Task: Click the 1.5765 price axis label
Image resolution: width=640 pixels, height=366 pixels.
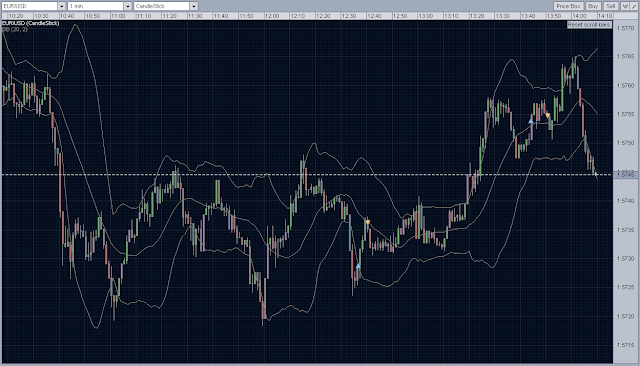Action: (625, 57)
